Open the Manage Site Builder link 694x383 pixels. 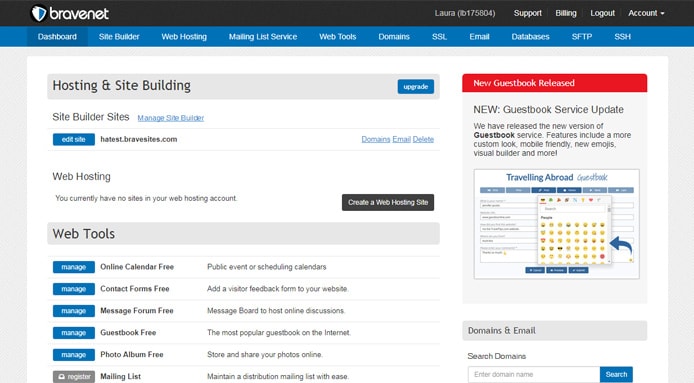click(170, 118)
